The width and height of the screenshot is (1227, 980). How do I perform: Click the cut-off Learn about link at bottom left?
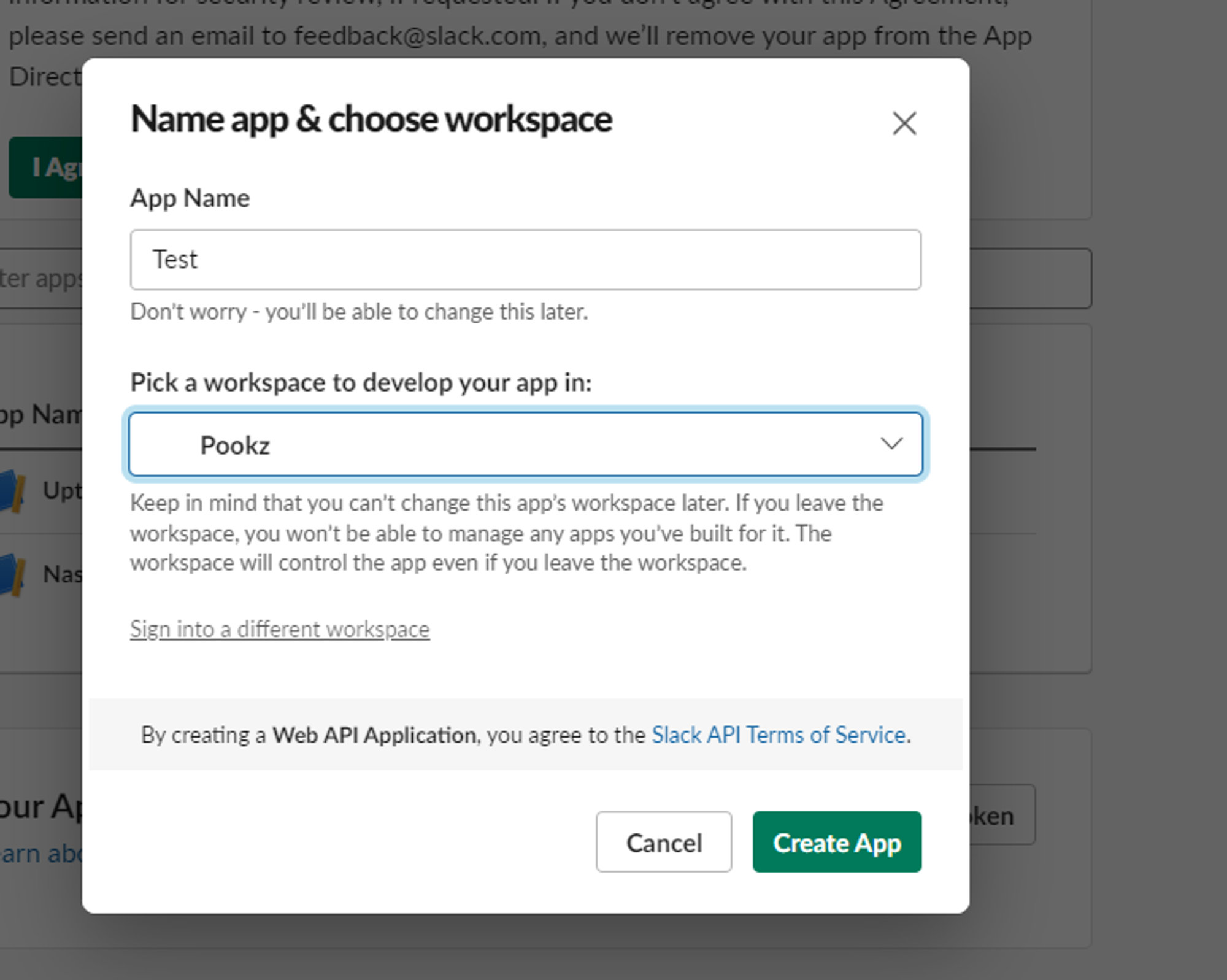40,854
